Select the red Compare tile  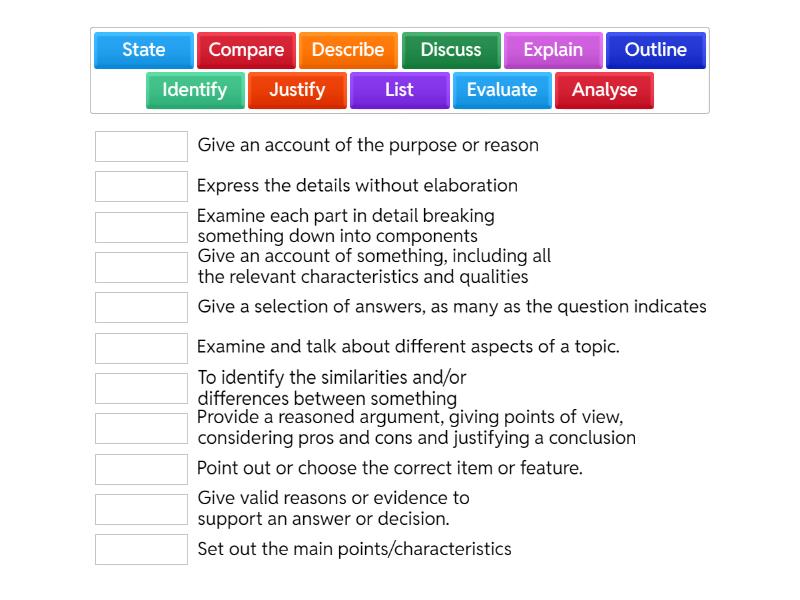[x=246, y=50]
